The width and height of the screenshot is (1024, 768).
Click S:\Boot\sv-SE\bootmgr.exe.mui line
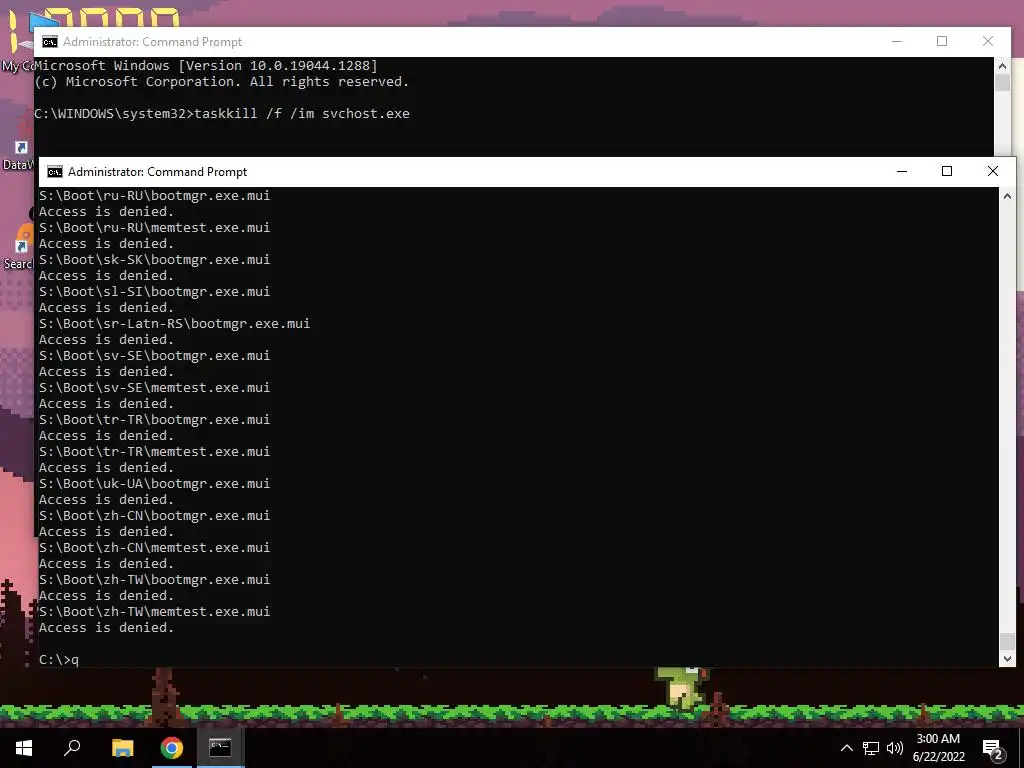pos(154,355)
